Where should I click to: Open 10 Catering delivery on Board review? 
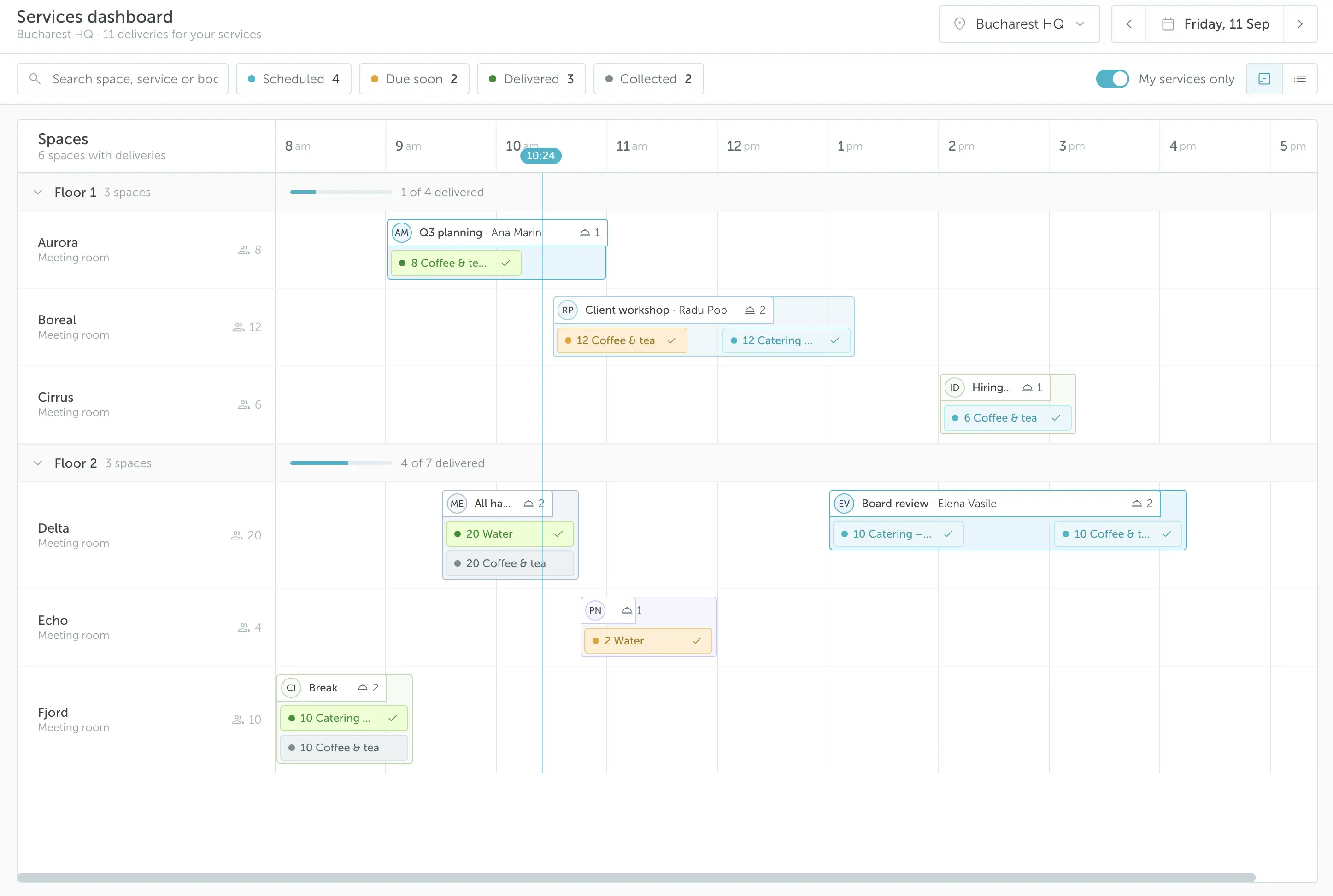(898, 534)
